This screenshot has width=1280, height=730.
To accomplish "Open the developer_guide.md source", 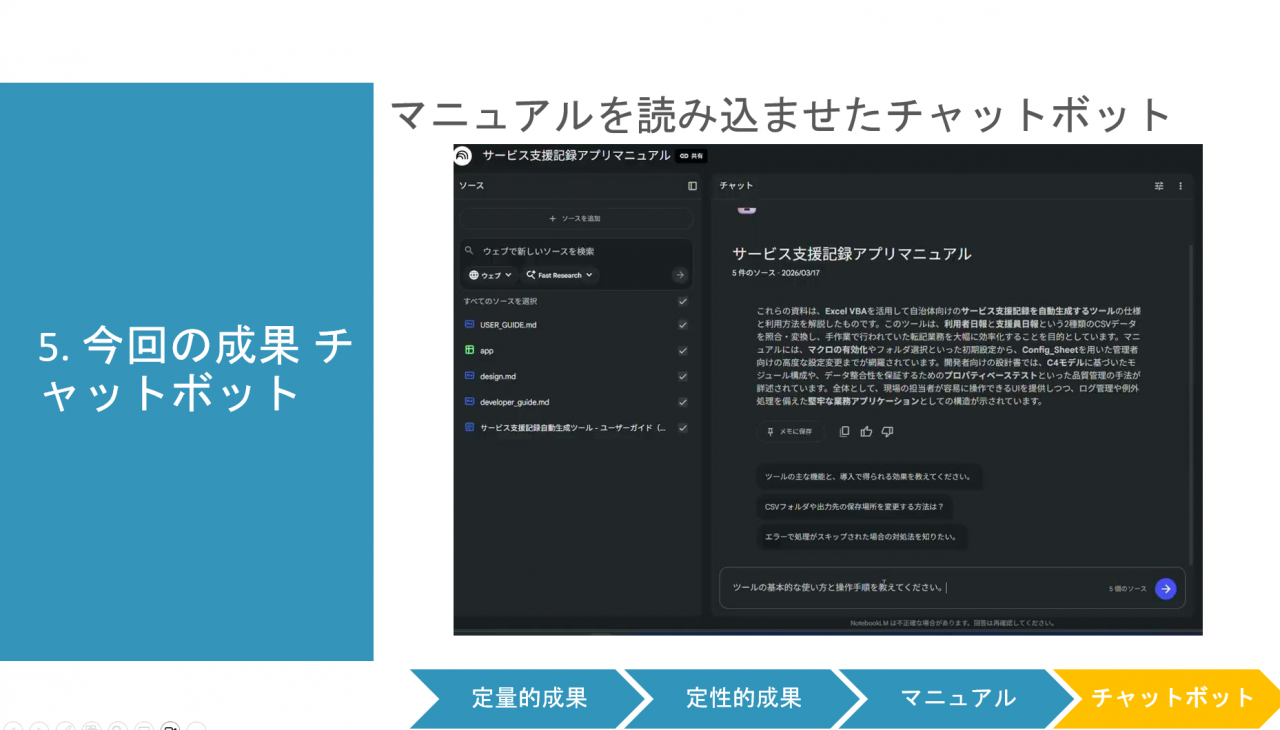I will pos(514,402).
